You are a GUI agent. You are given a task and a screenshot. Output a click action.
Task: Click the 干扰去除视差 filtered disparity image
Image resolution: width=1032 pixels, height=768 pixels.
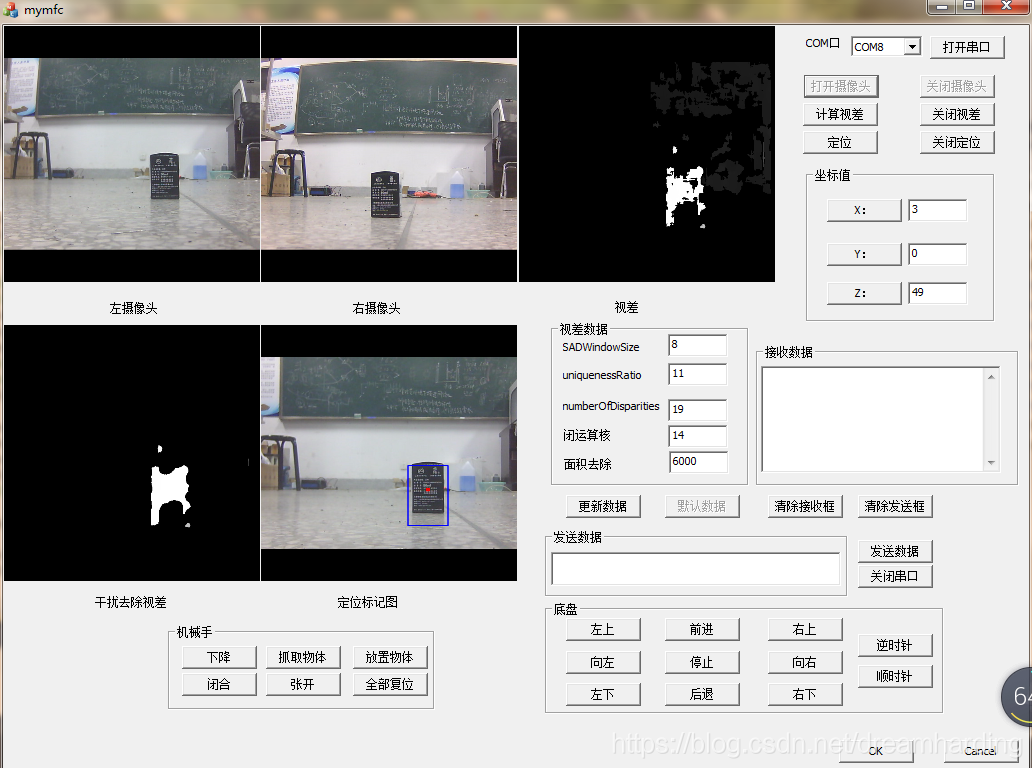point(132,453)
